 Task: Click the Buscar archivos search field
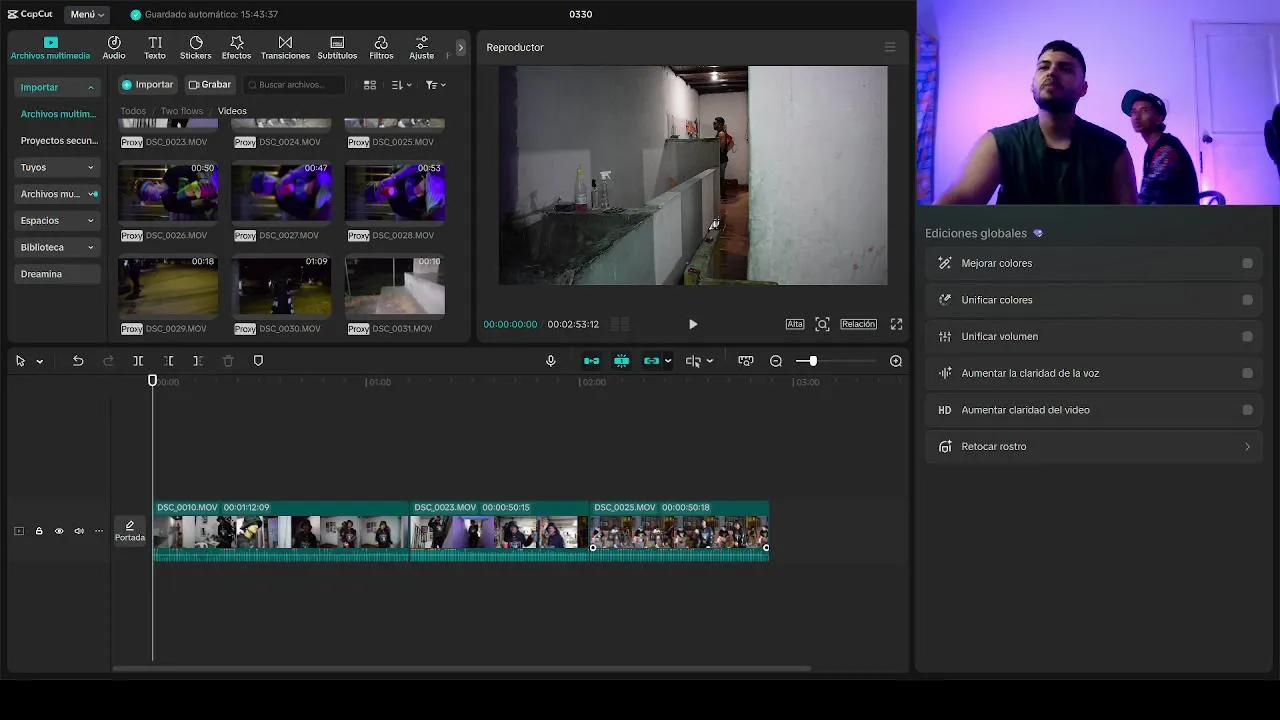pos(294,85)
